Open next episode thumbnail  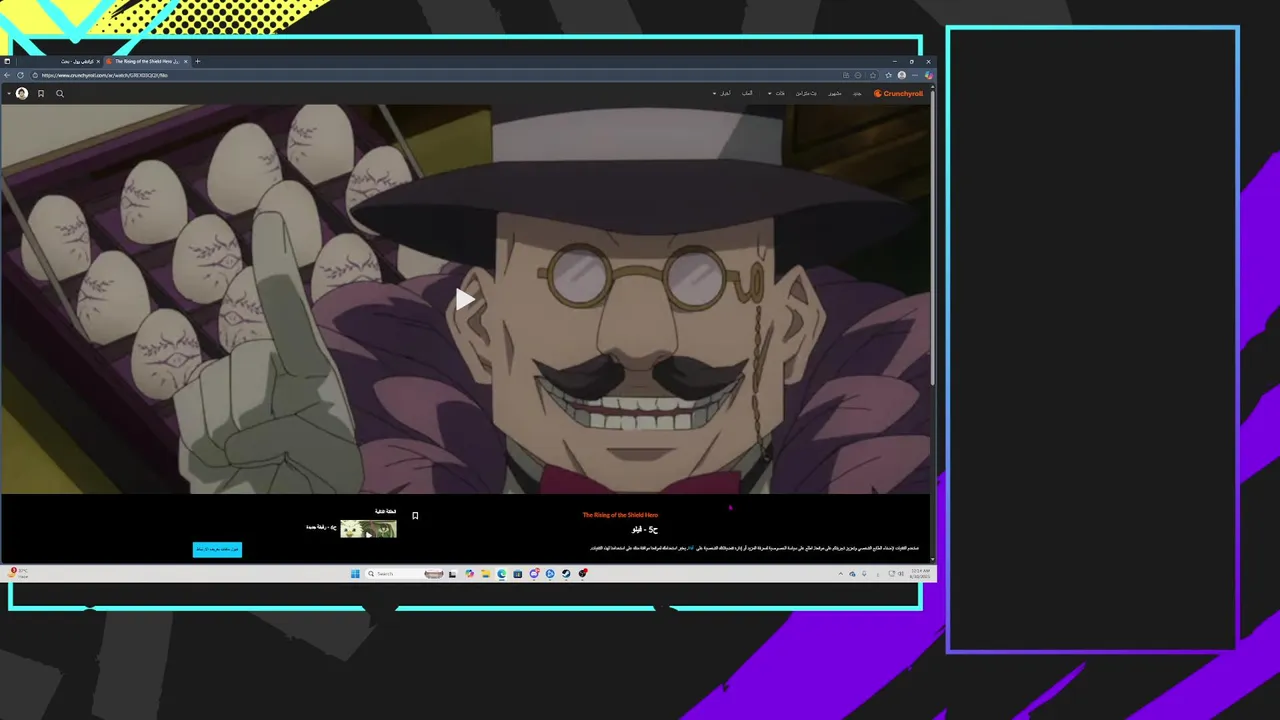(x=368, y=529)
